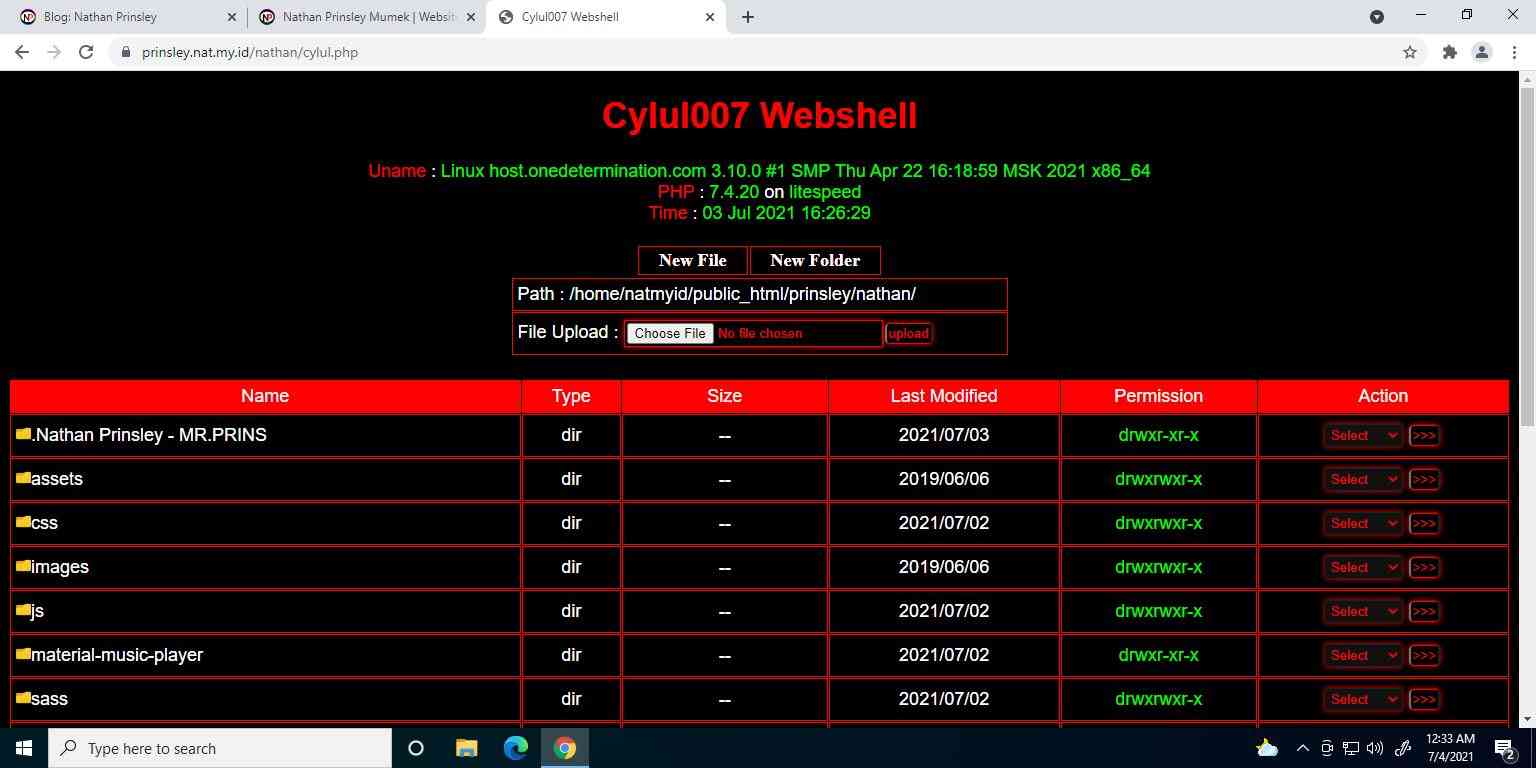Bookmark this page with the star icon
The image size is (1536, 768).
[1410, 52]
